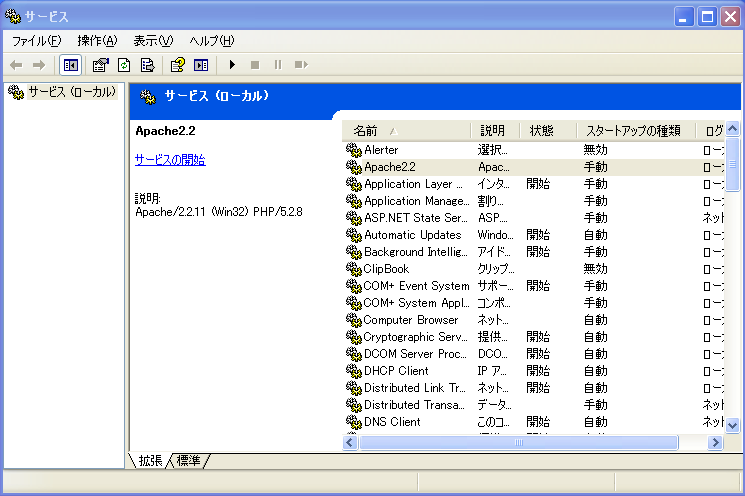
Task: Sort by the 説明 column header
Action: (x=495, y=131)
